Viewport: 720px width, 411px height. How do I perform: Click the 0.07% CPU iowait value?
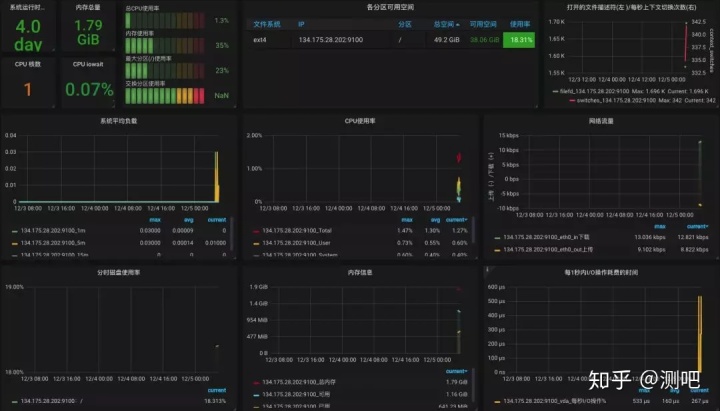(89, 90)
